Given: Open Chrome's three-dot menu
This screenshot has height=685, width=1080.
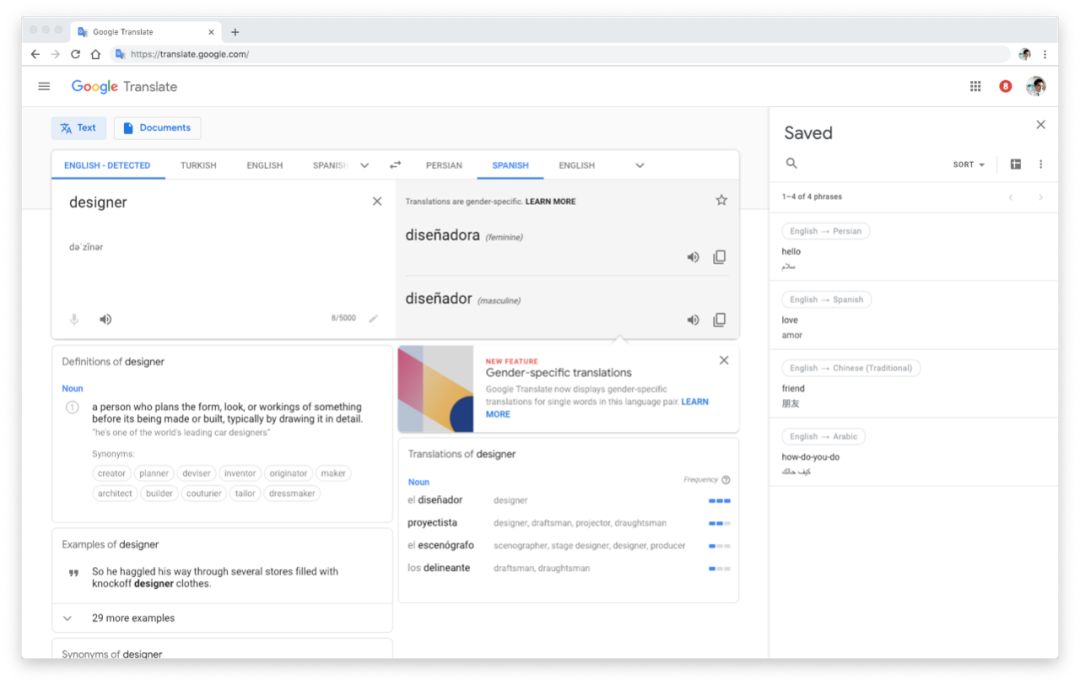Looking at the screenshot, I should click(x=1045, y=54).
